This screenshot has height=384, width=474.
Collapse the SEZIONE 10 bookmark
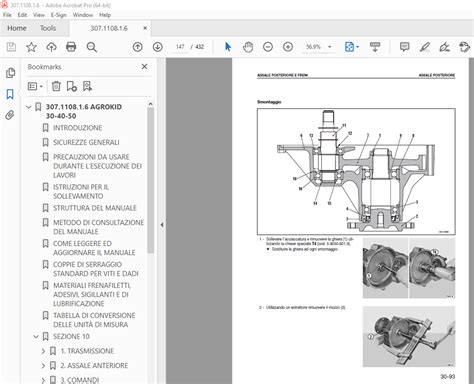[36, 337]
